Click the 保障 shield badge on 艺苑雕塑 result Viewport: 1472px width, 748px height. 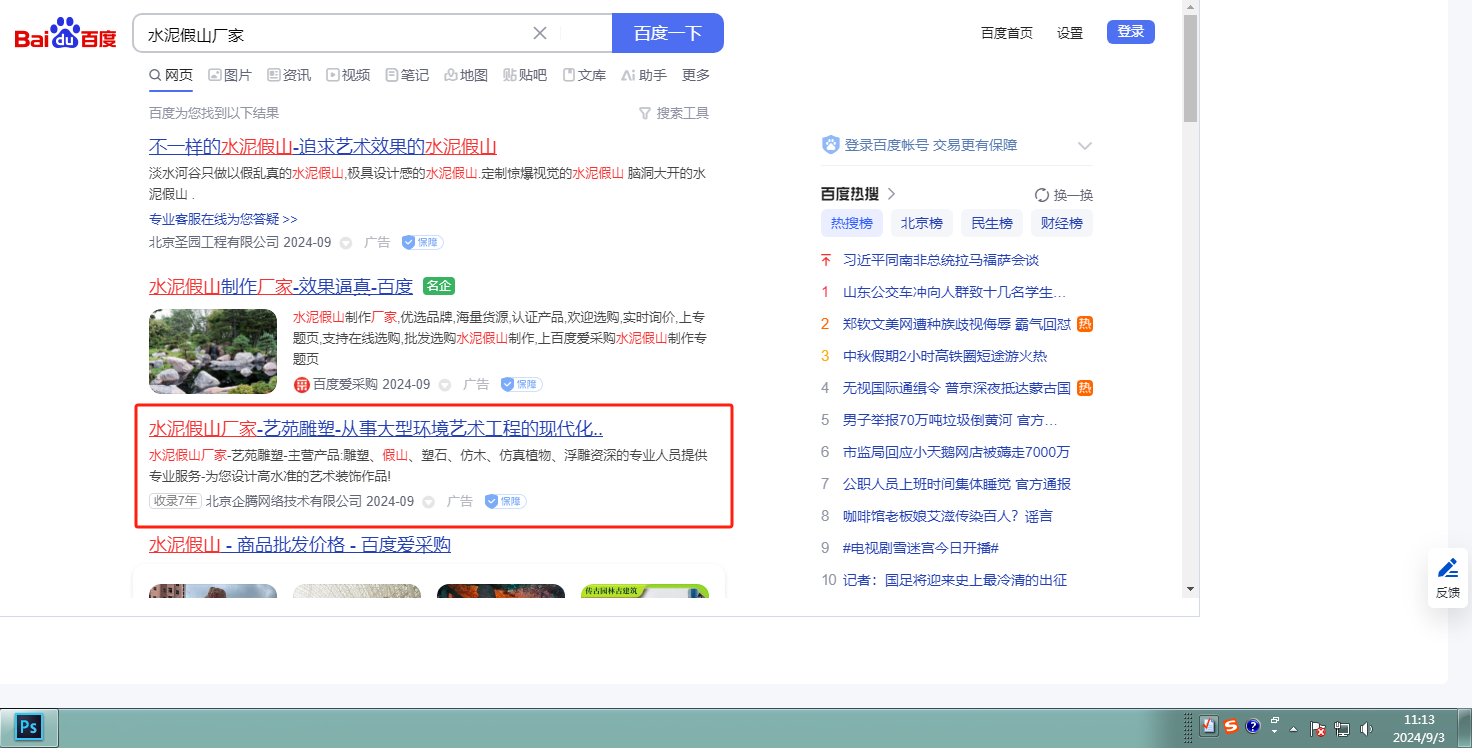tap(506, 501)
